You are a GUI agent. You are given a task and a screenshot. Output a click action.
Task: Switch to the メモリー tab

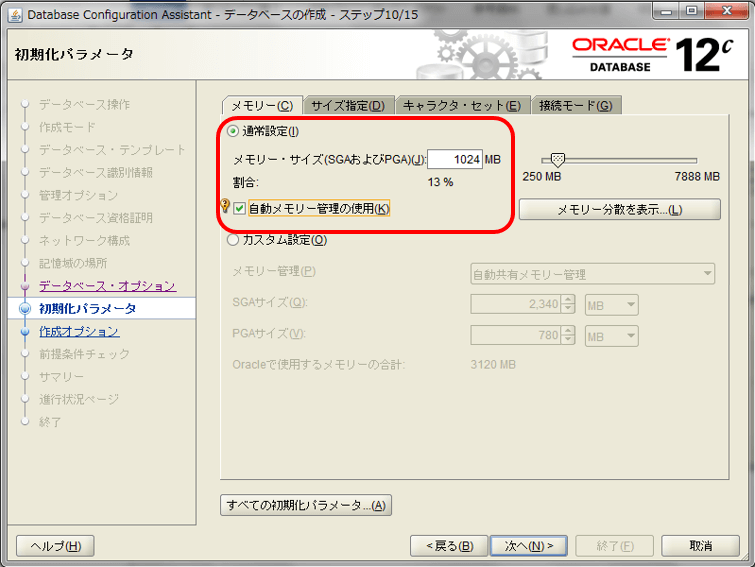click(262, 105)
